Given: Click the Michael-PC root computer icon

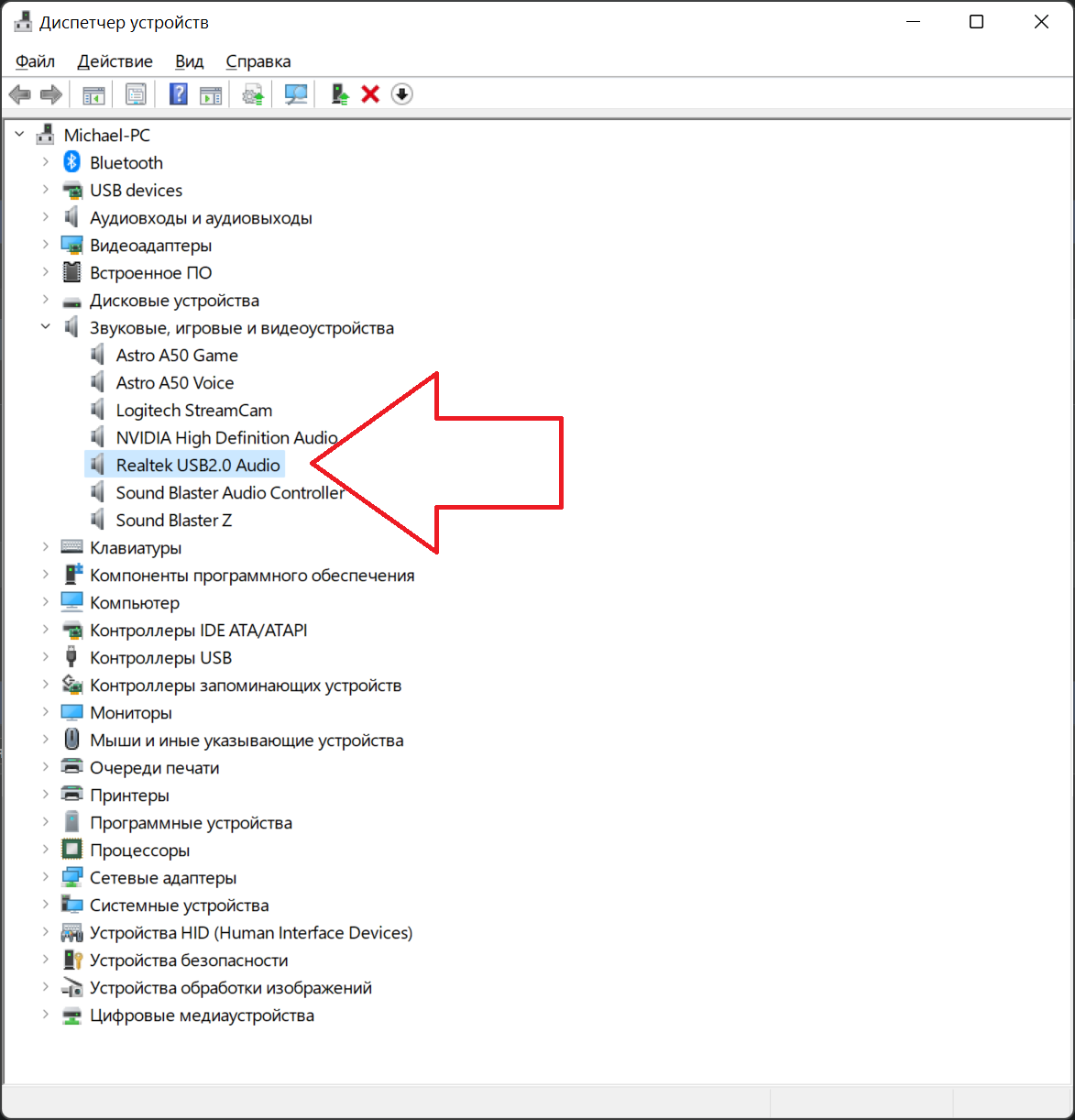Looking at the screenshot, I should pos(46,135).
